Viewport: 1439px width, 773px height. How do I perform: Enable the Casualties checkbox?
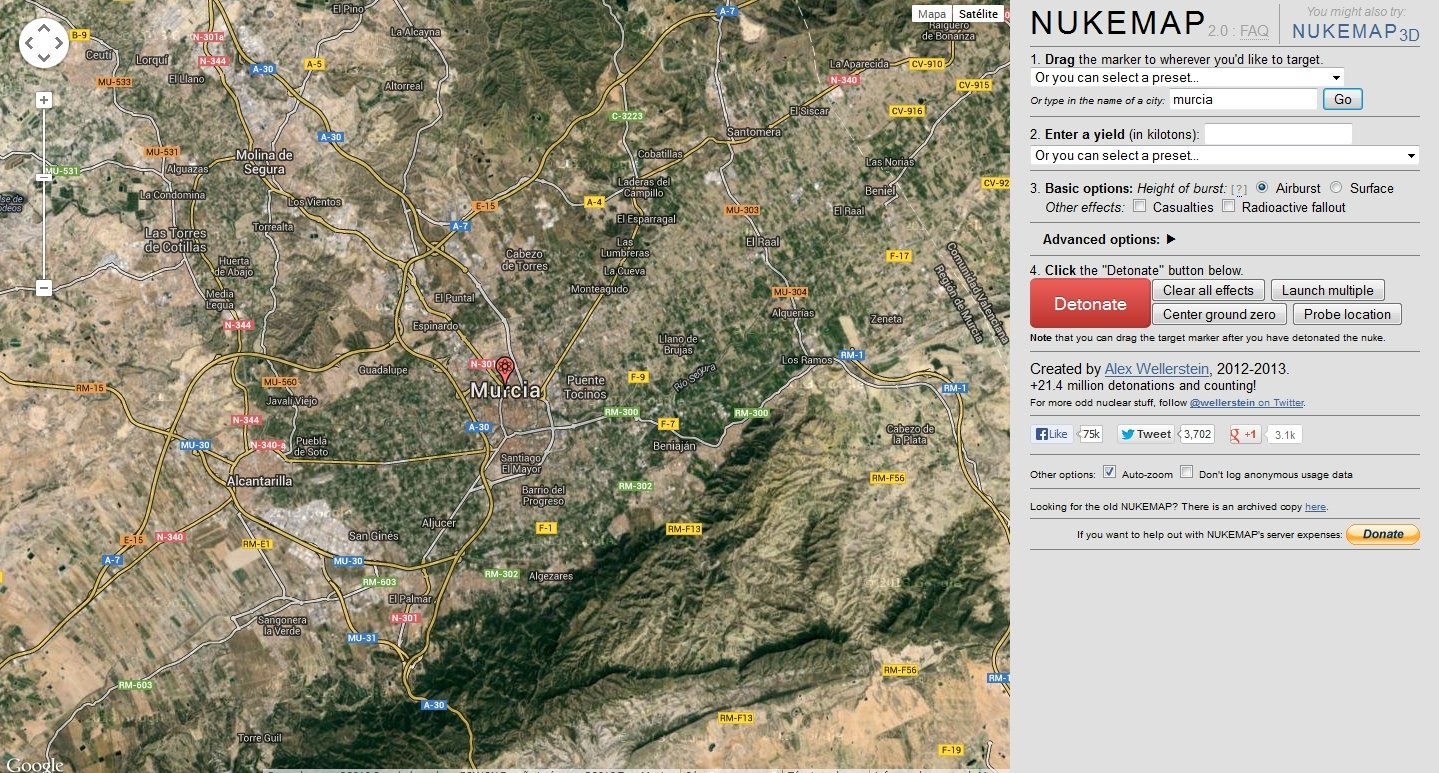(1139, 207)
